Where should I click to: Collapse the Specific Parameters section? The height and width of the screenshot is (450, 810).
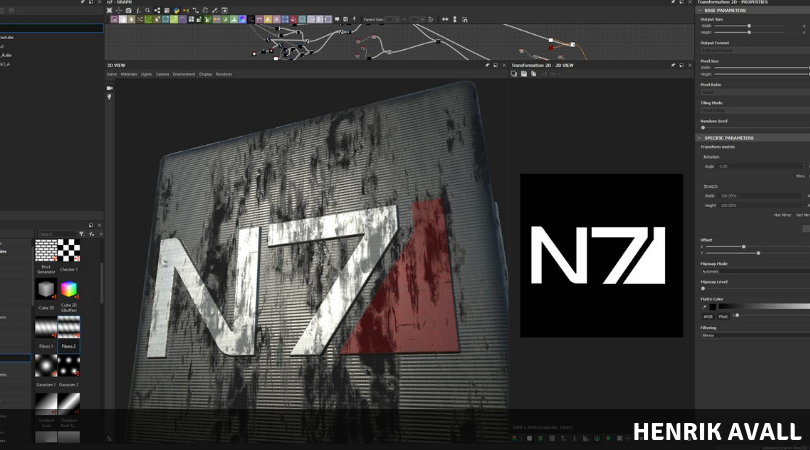699,138
